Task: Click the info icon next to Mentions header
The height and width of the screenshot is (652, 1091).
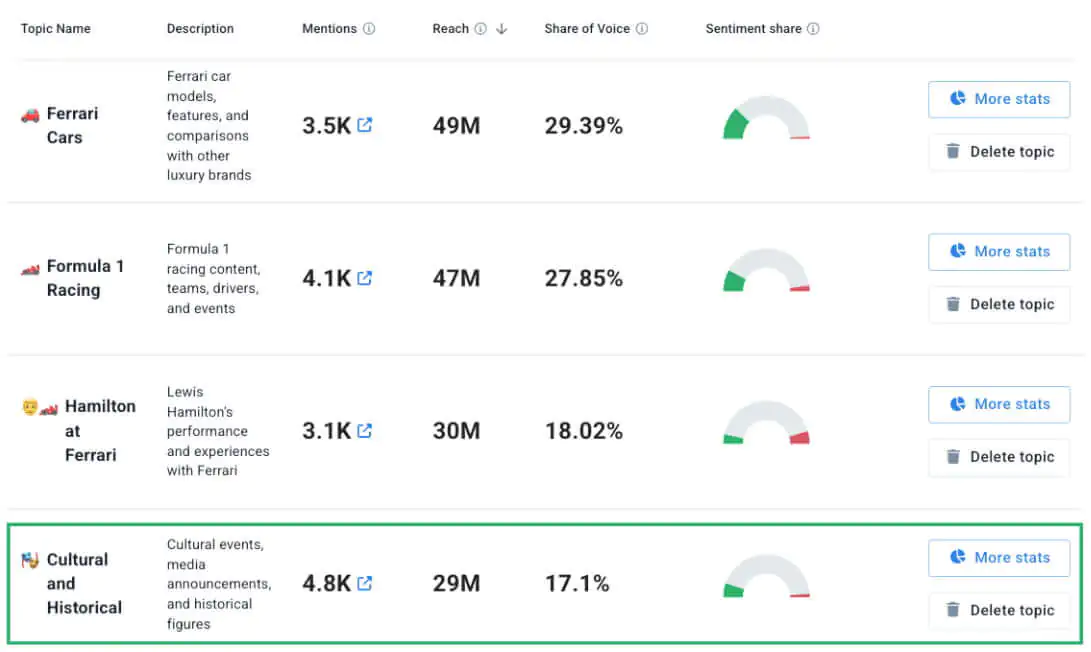Action: point(369,29)
